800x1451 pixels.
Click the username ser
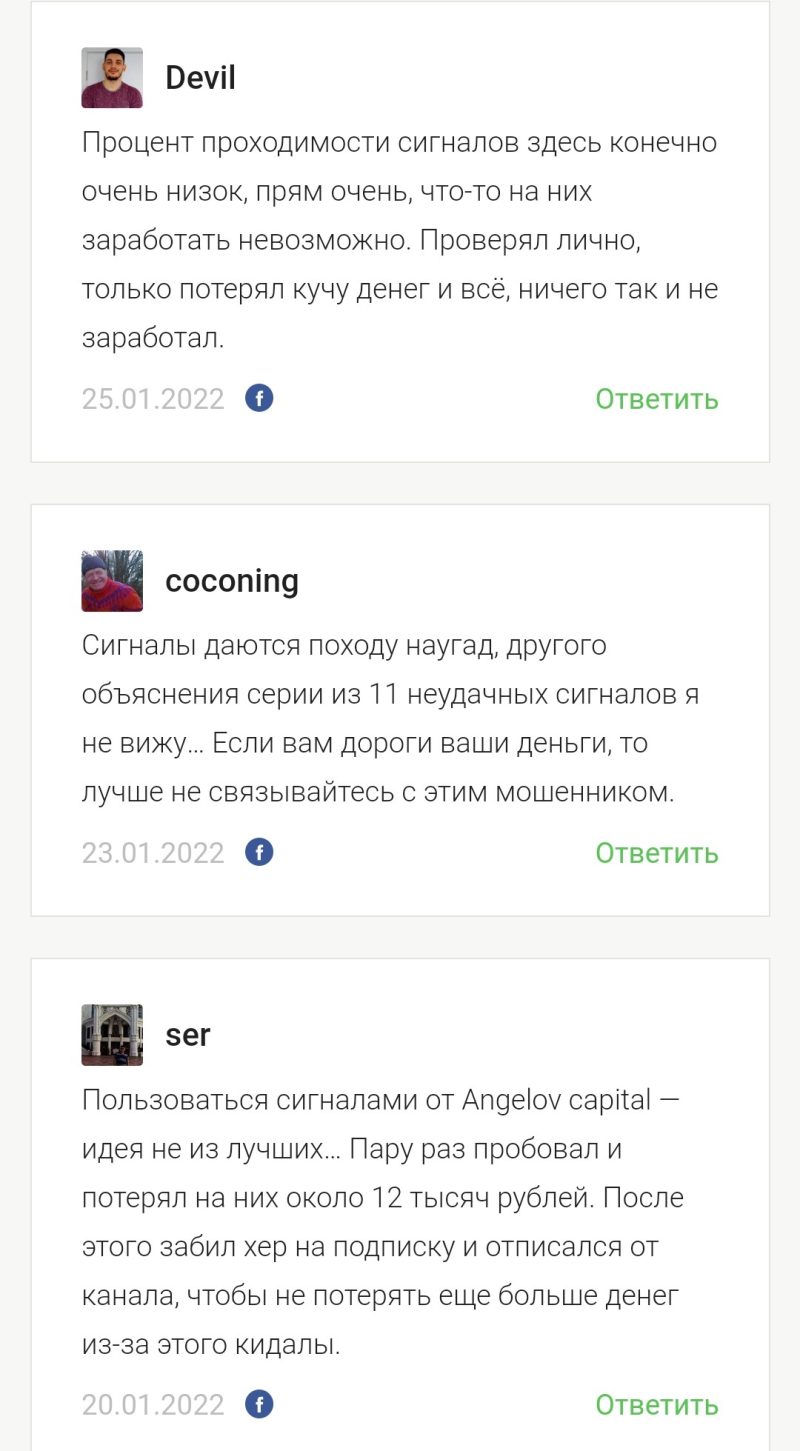[188, 1035]
